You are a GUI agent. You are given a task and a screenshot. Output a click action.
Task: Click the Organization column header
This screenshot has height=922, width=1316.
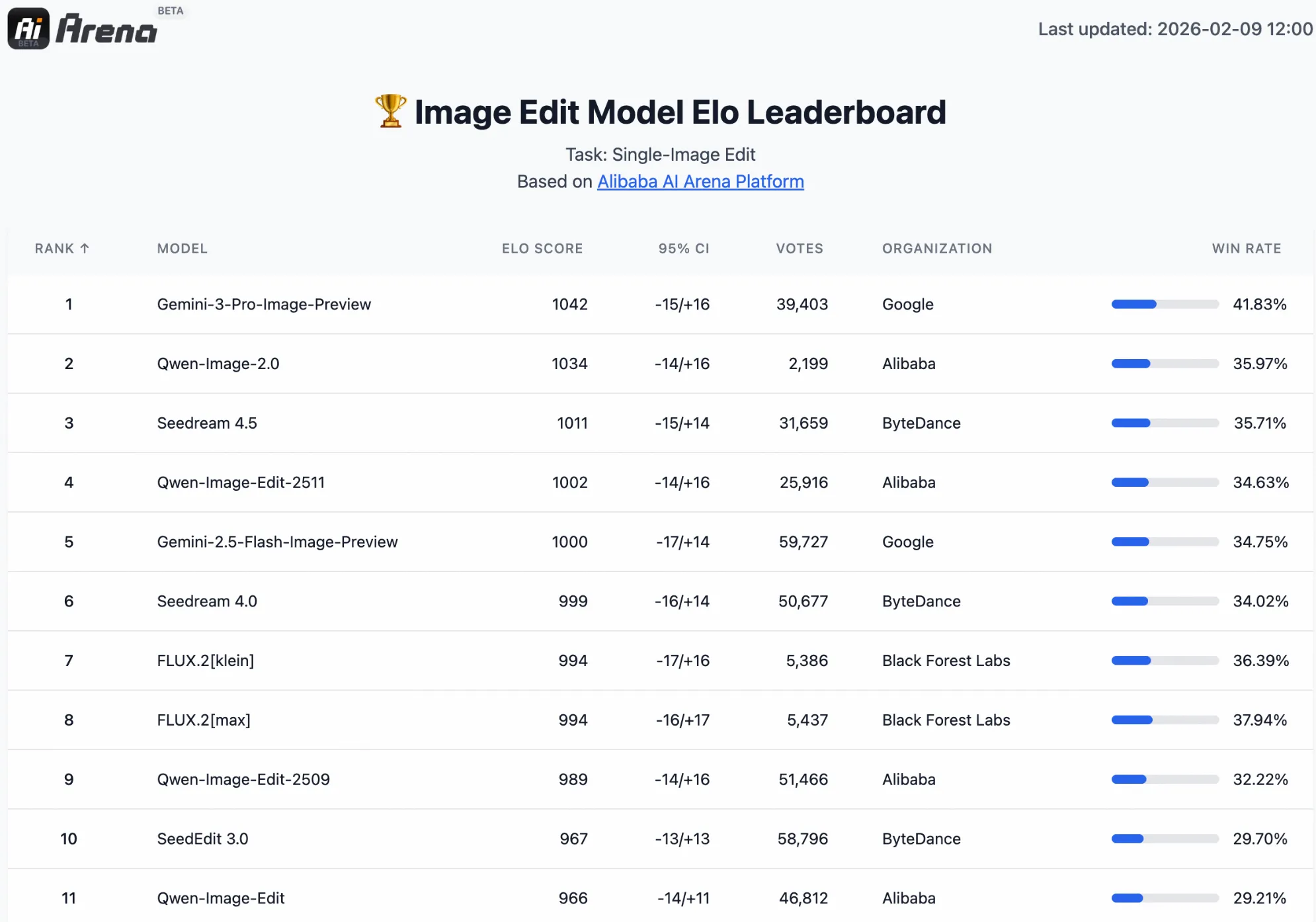click(x=936, y=249)
